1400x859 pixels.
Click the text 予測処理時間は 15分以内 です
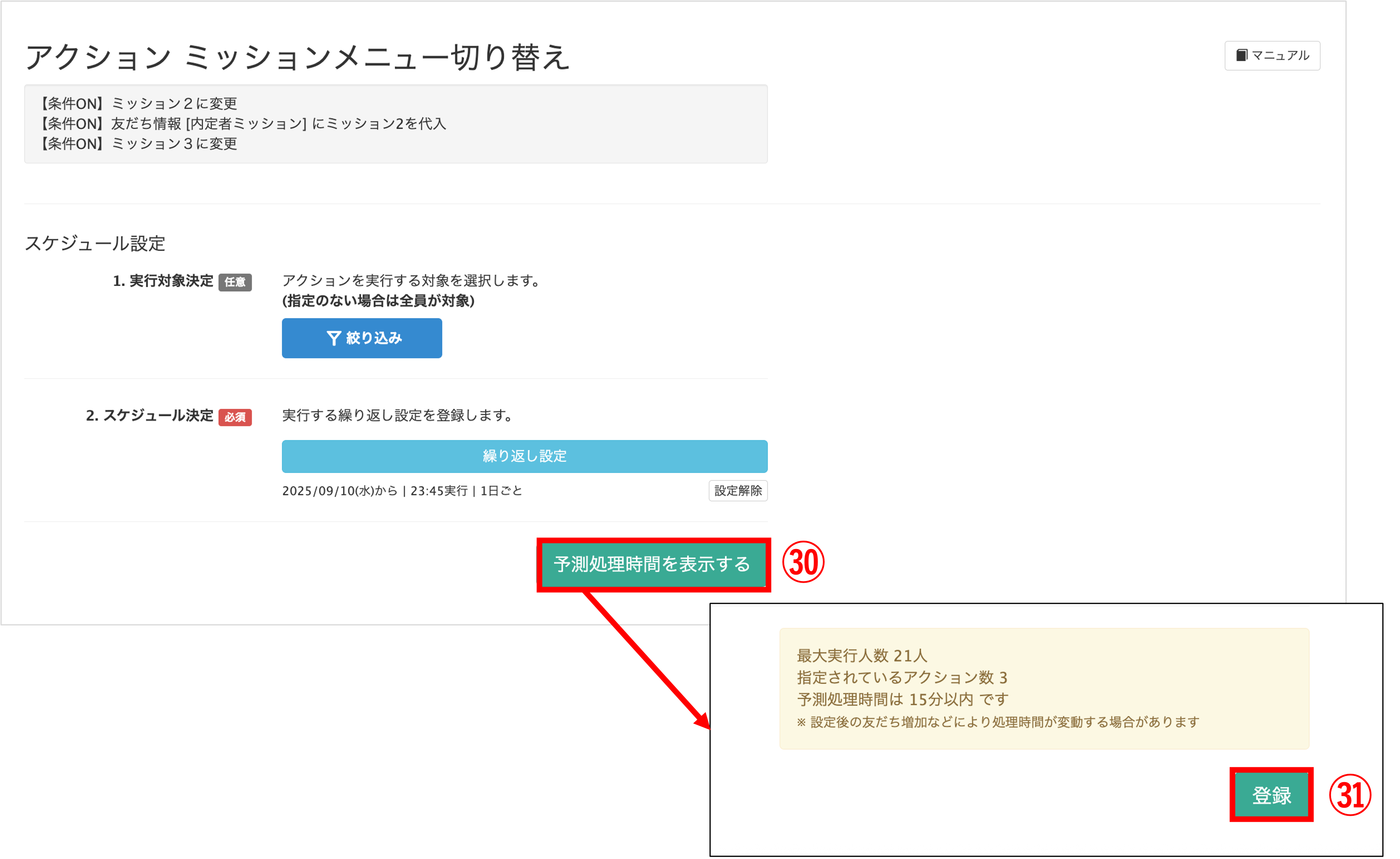click(x=902, y=699)
